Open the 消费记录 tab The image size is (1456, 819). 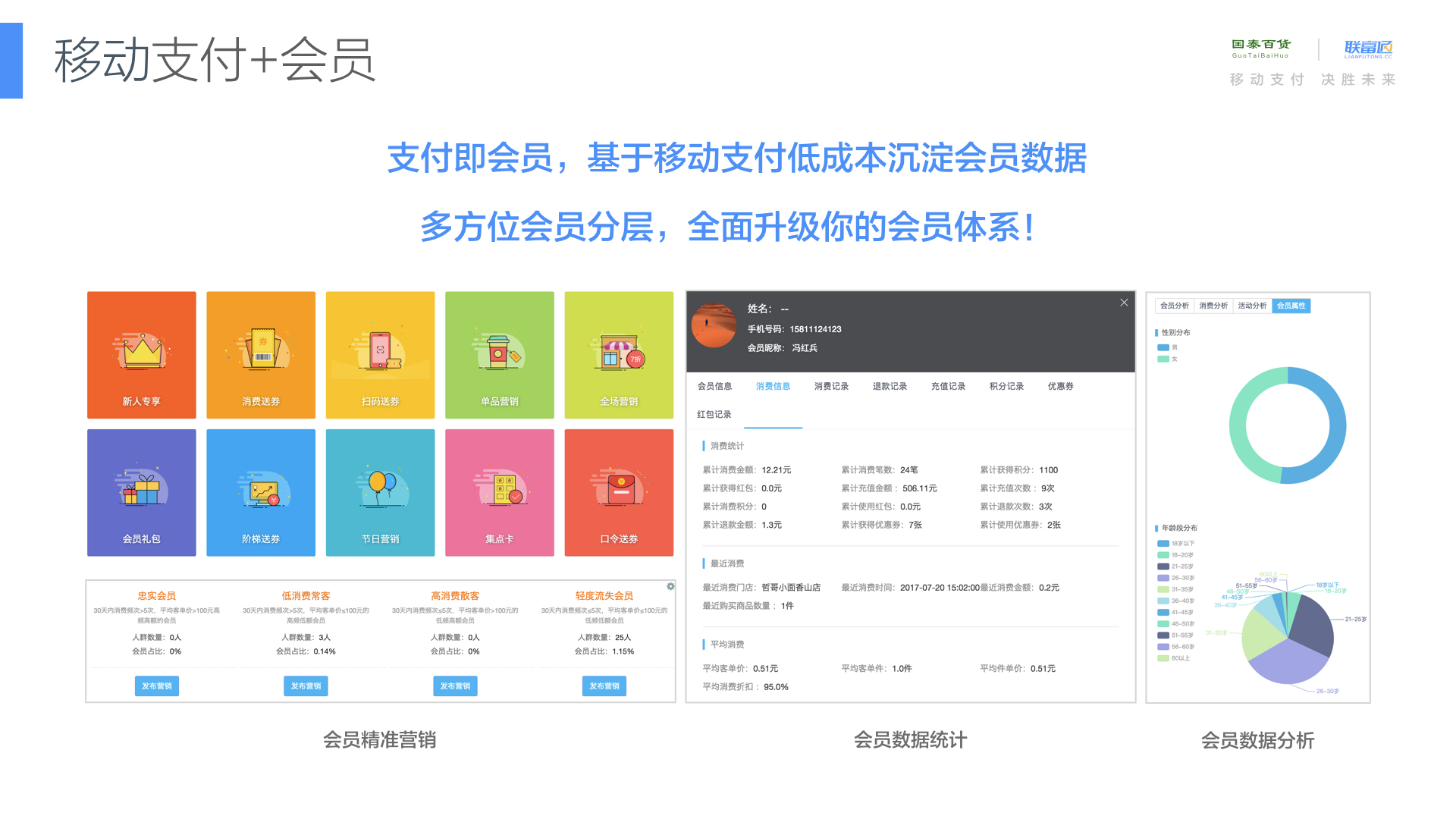tap(831, 387)
